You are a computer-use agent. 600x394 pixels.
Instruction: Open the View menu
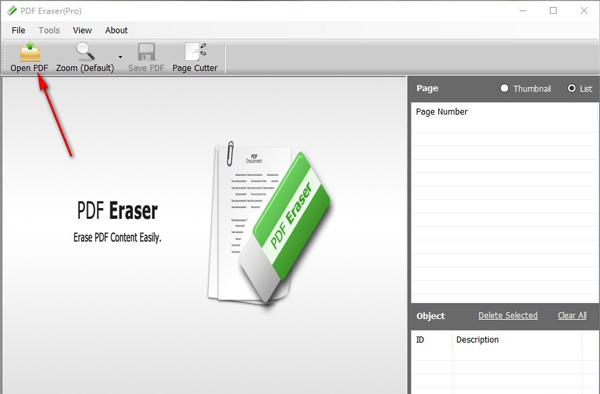(x=82, y=30)
